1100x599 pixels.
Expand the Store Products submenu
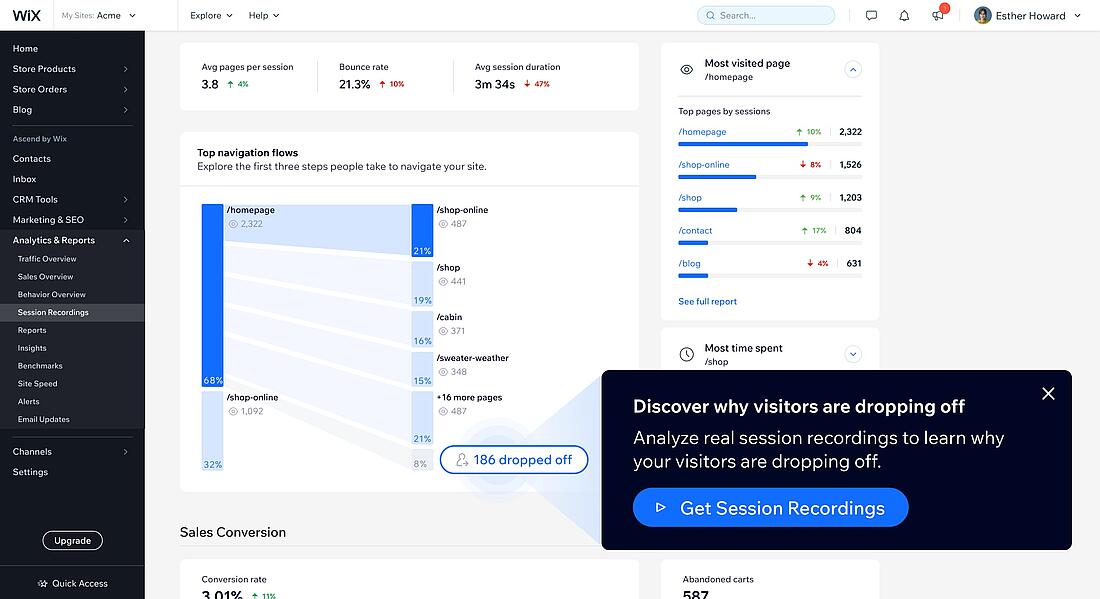(126, 69)
